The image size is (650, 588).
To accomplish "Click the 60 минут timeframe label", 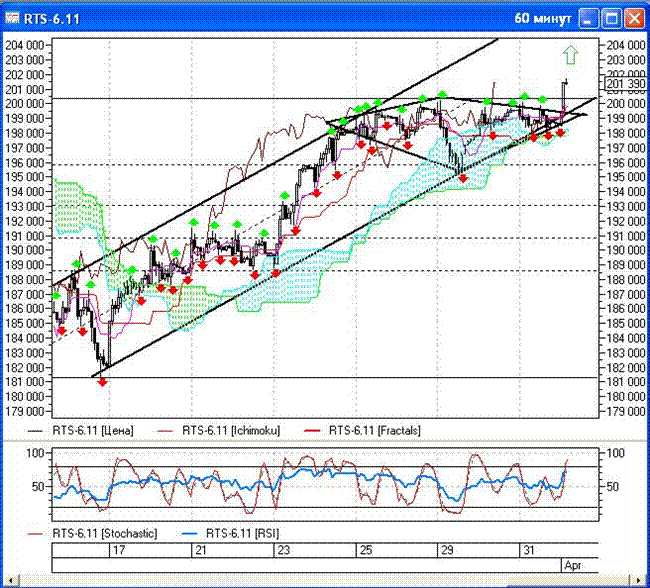I will (x=543, y=19).
